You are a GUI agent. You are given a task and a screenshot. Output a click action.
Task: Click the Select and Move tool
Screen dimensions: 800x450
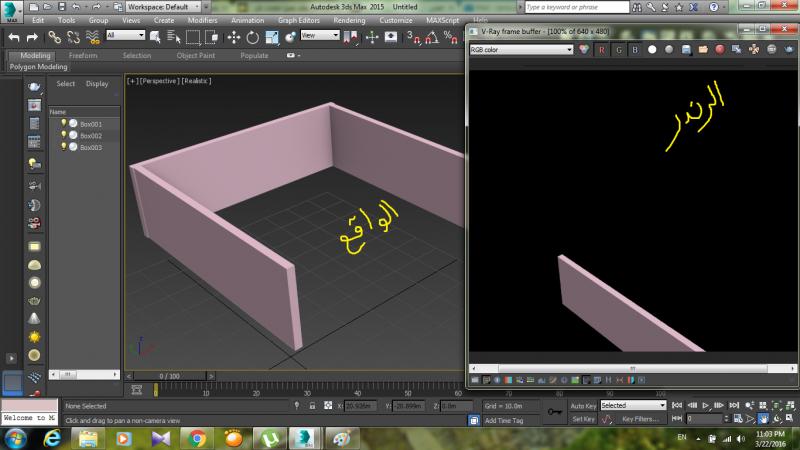coord(234,36)
